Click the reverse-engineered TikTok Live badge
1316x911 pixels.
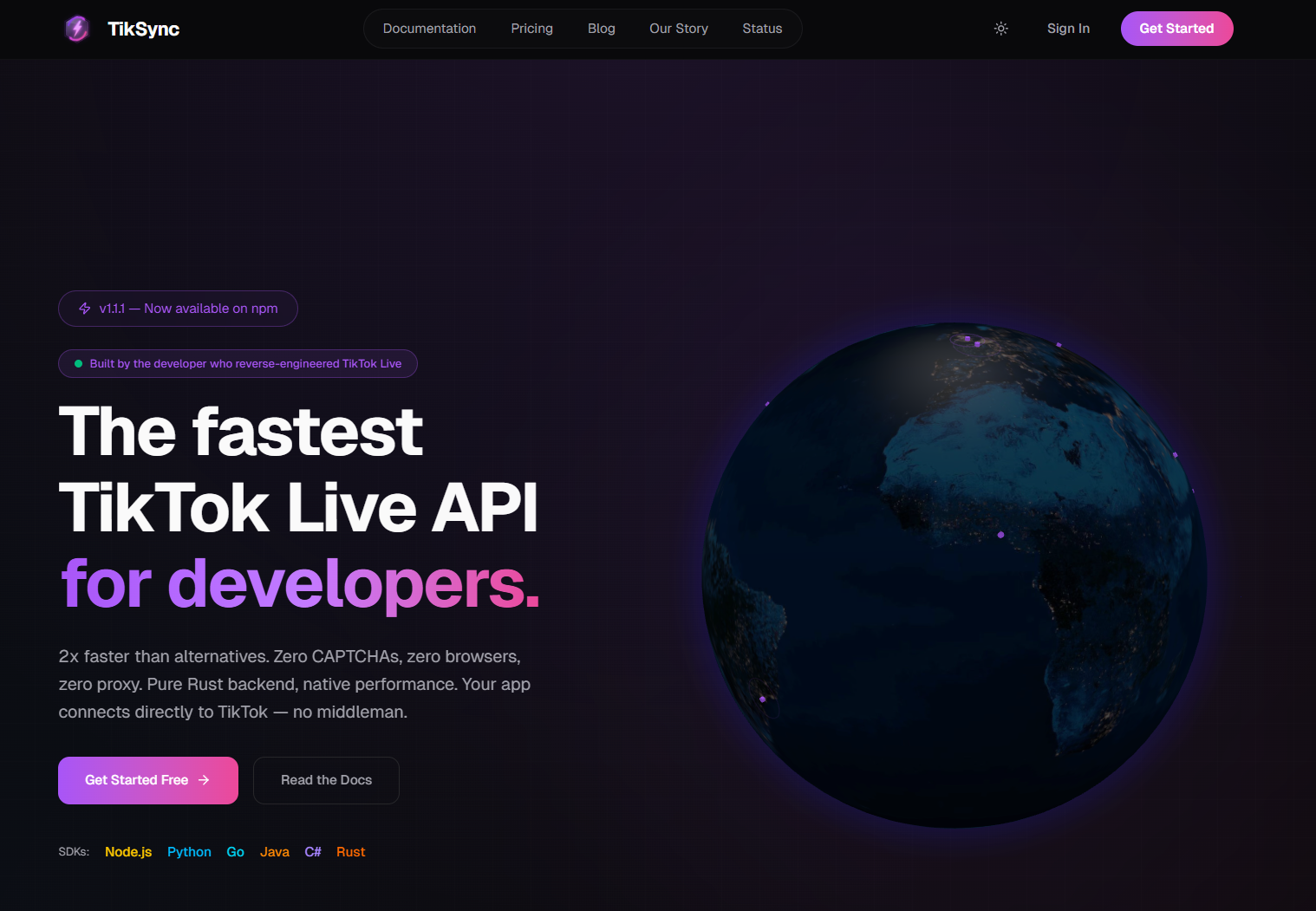point(238,364)
